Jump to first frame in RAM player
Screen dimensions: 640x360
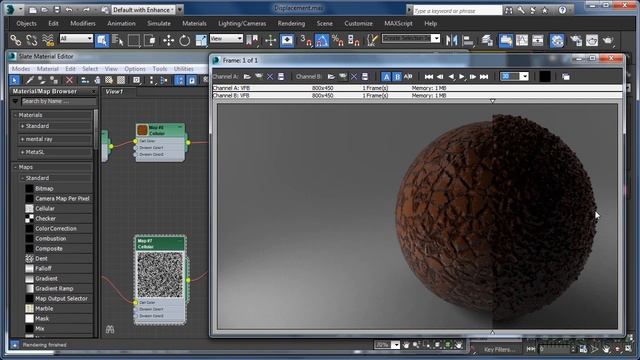[x=429, y=76]
